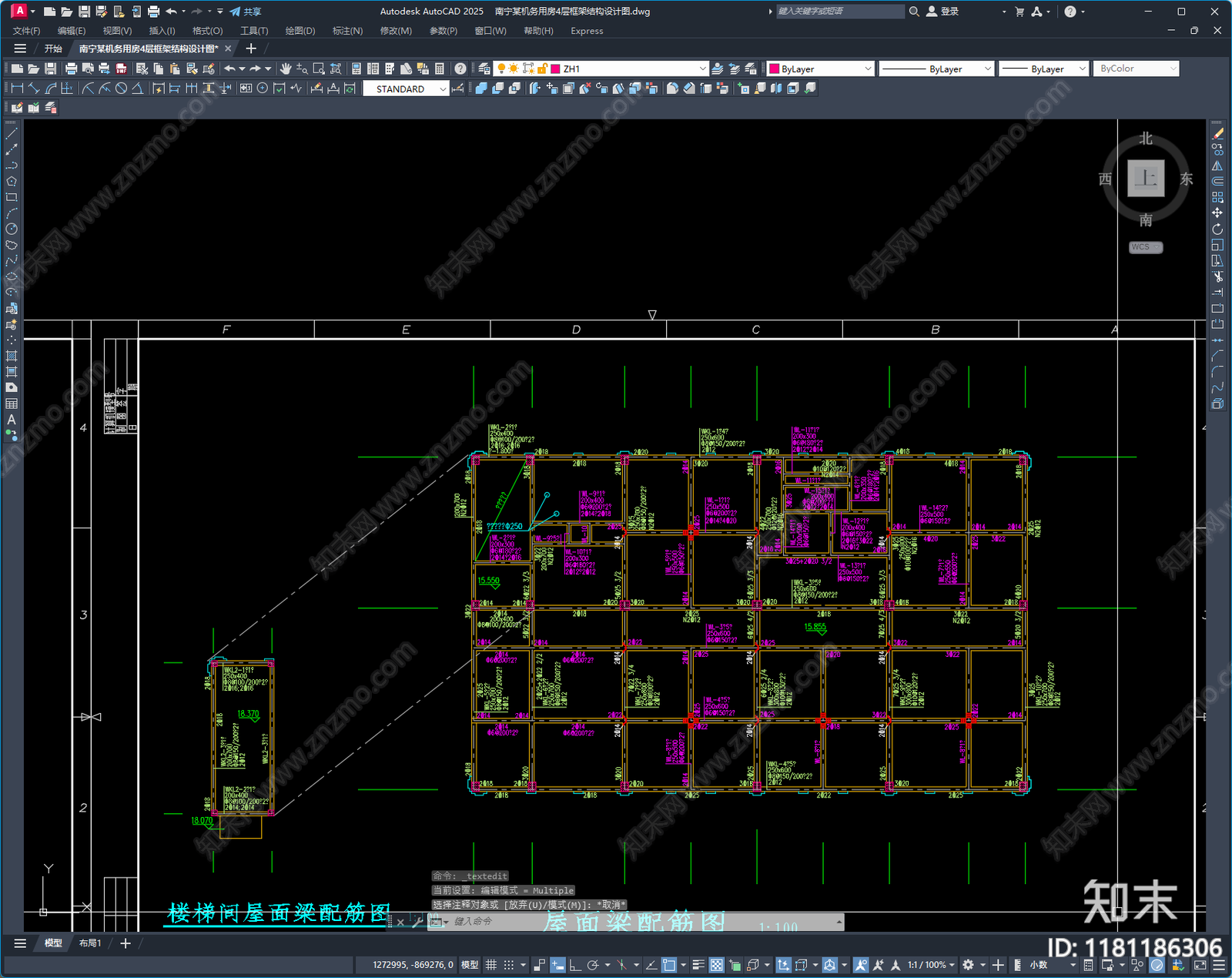Toggle Transparency display in status bar
The image size is (1232, 978).
[x=716, y=965]
